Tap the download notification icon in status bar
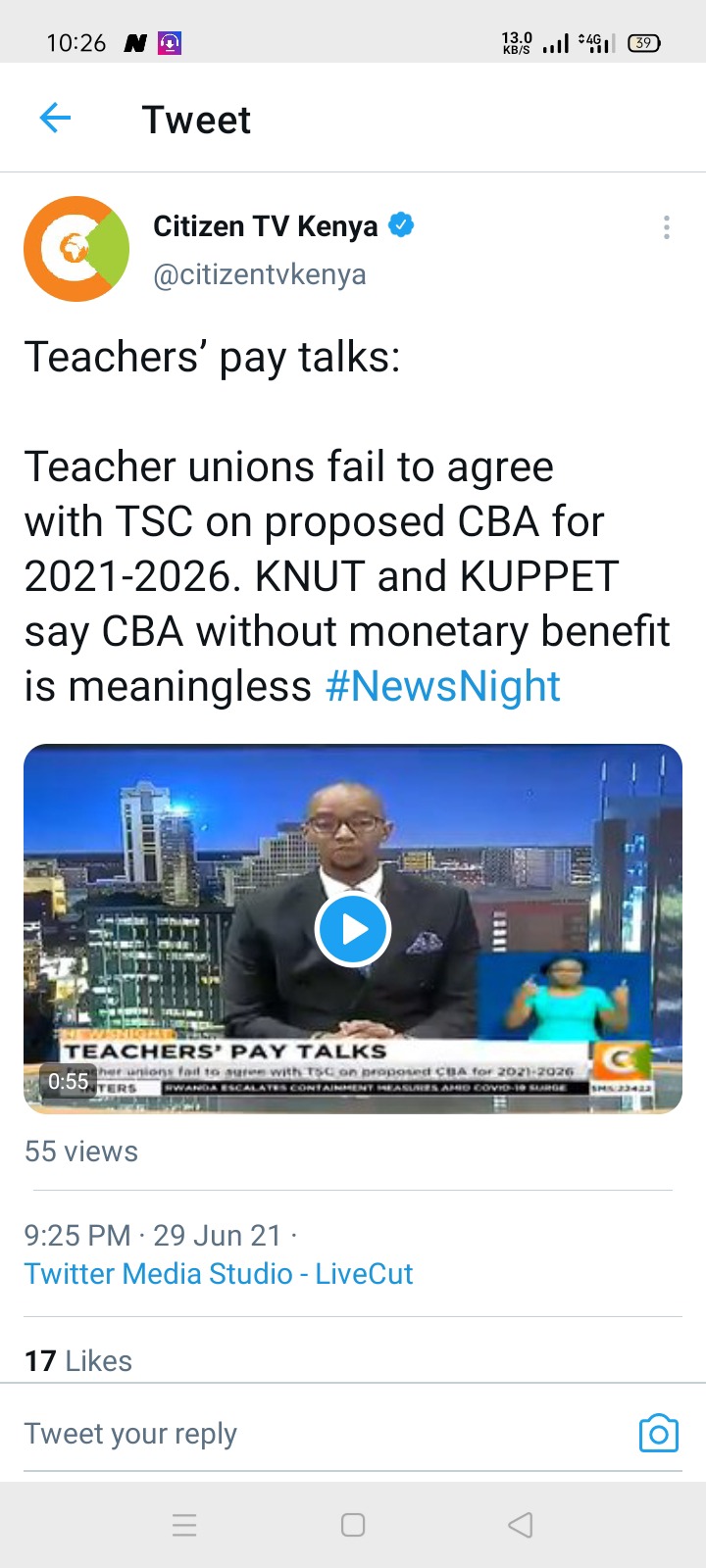 [170, 42]
